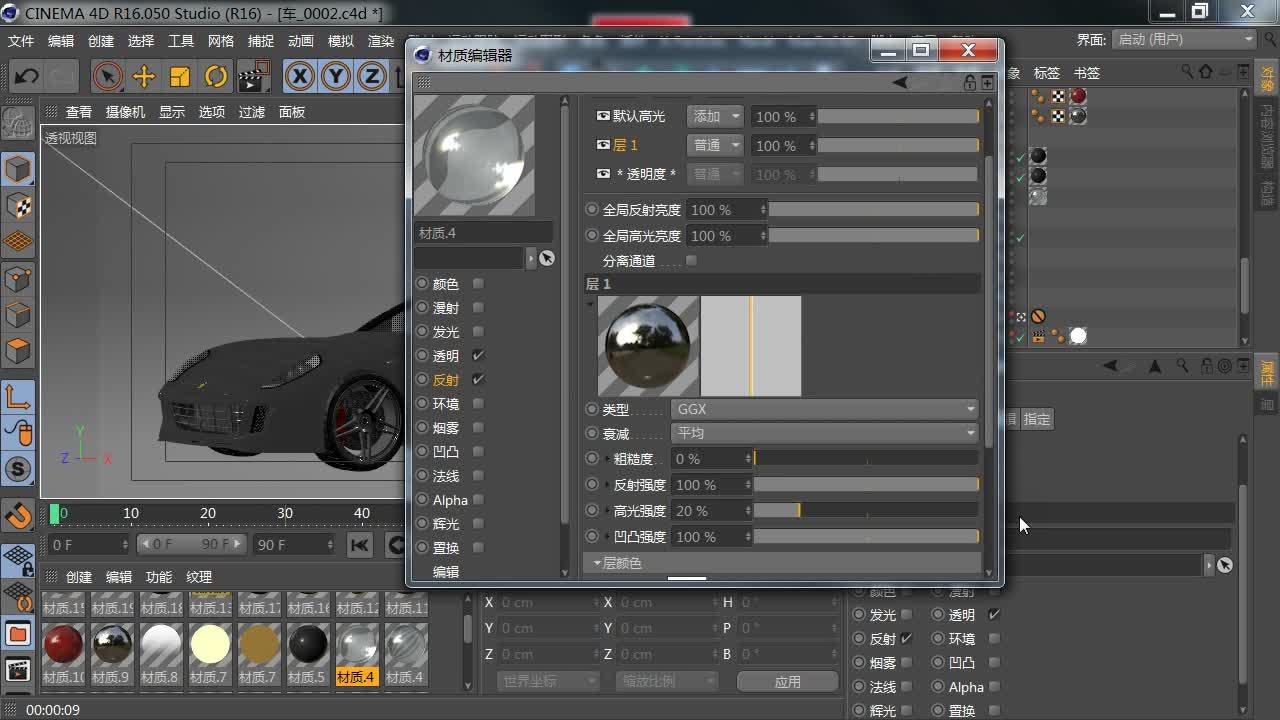1280x720 pixels.
Task: Enable the 环境 channel checkbox
Action: (x=478, y=404)
